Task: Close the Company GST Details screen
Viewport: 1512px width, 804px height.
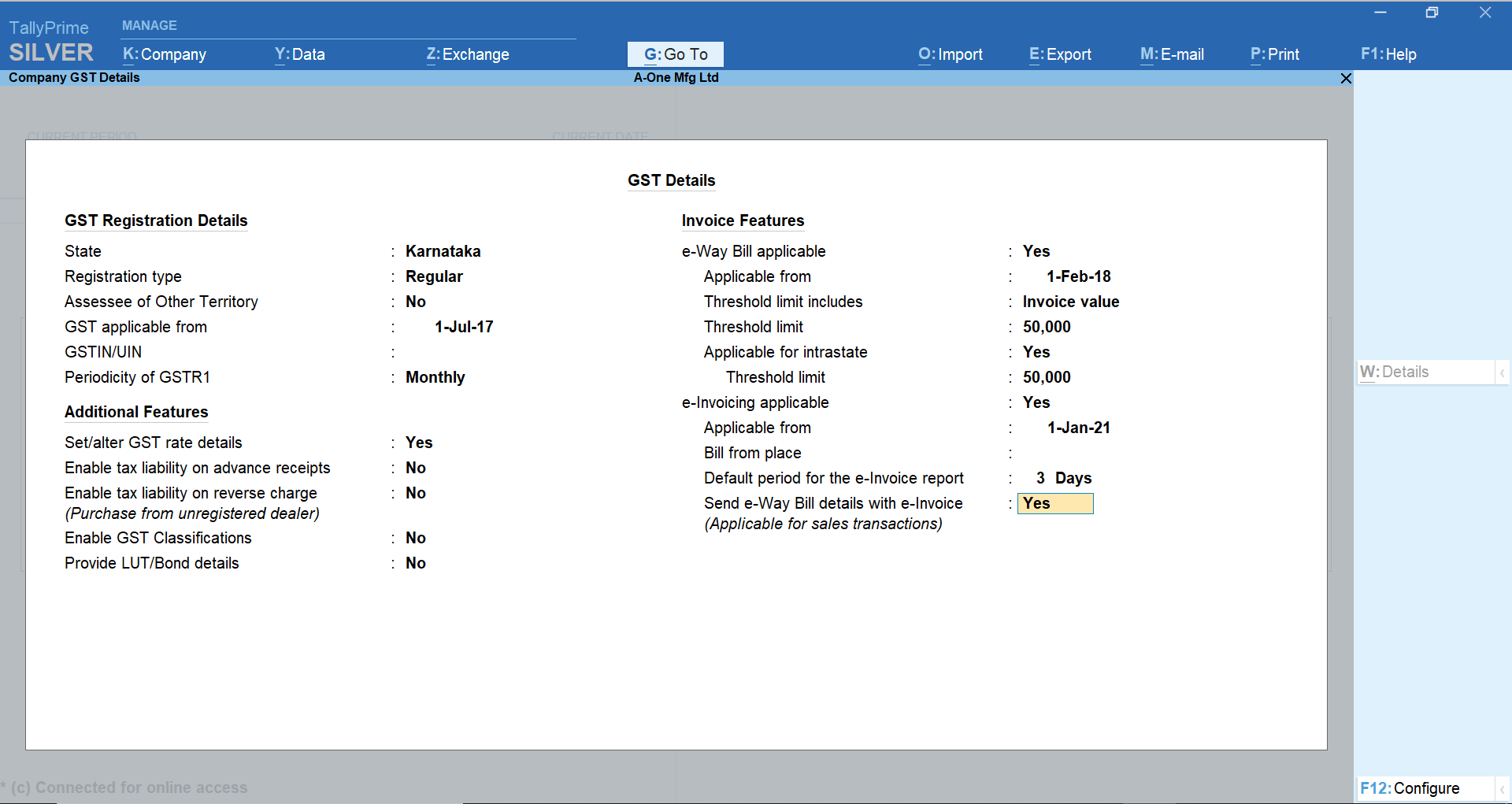Action: click(1346, 78)
